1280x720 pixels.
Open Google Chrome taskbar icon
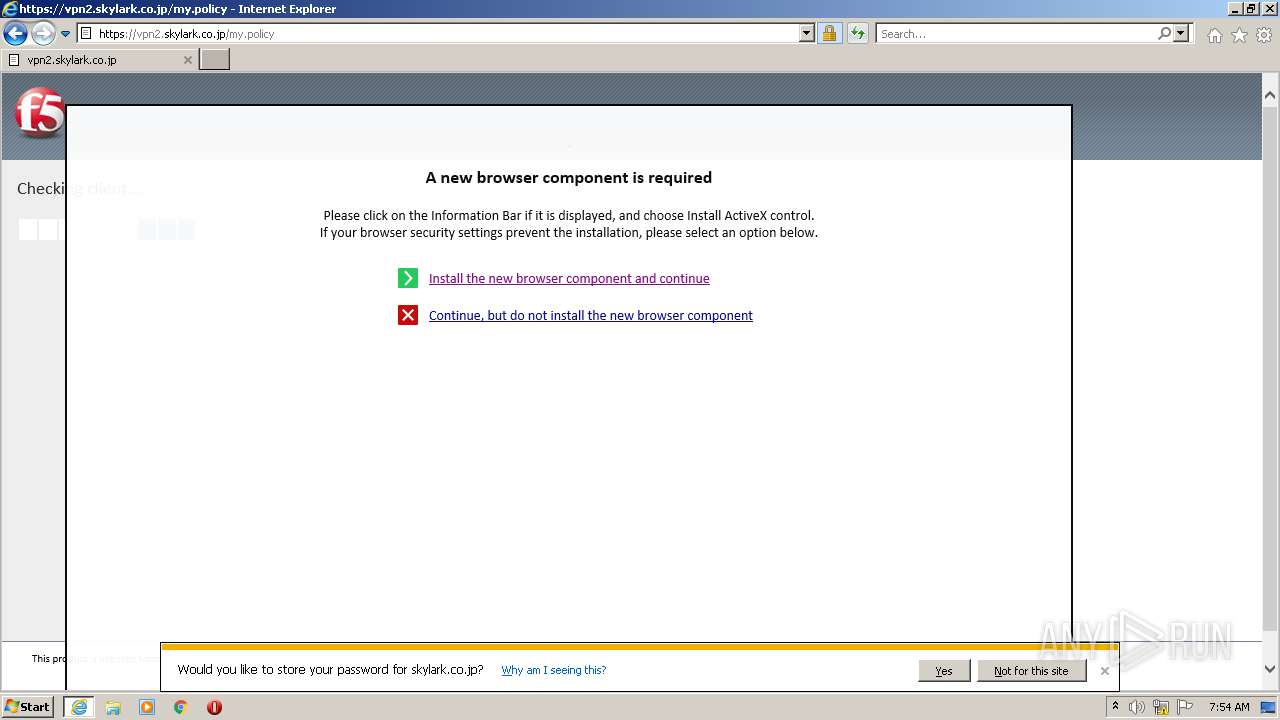181,707
